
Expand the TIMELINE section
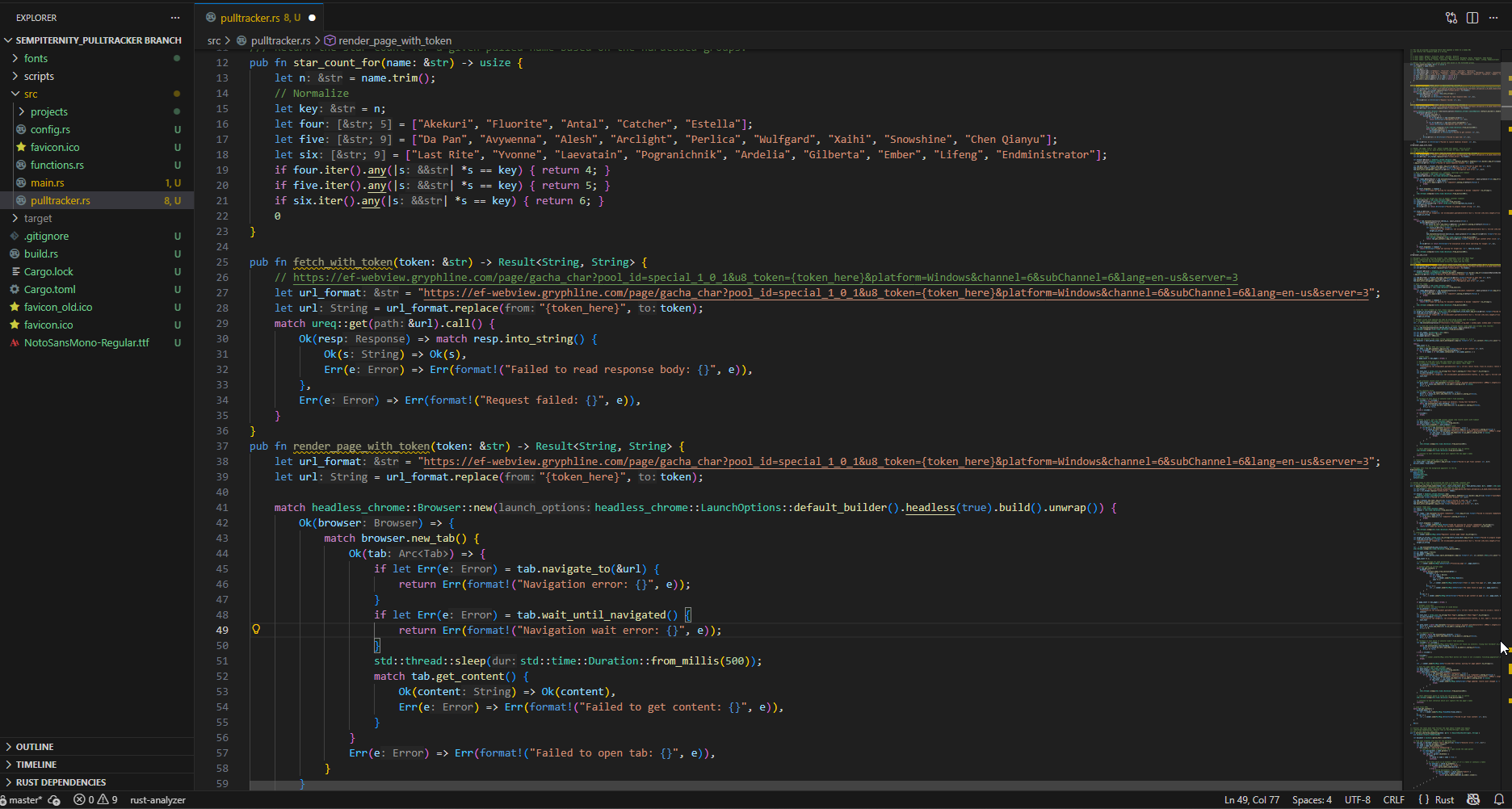36,765
